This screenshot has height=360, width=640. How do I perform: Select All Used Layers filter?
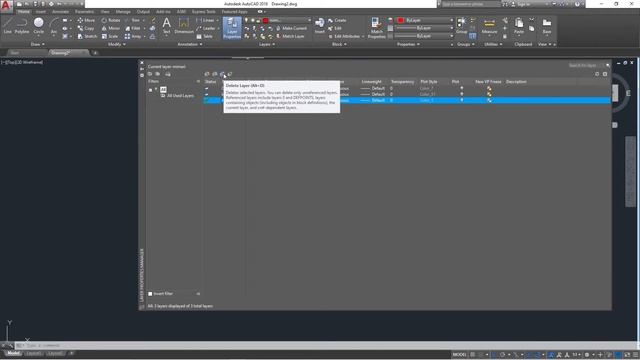point(180,96)
